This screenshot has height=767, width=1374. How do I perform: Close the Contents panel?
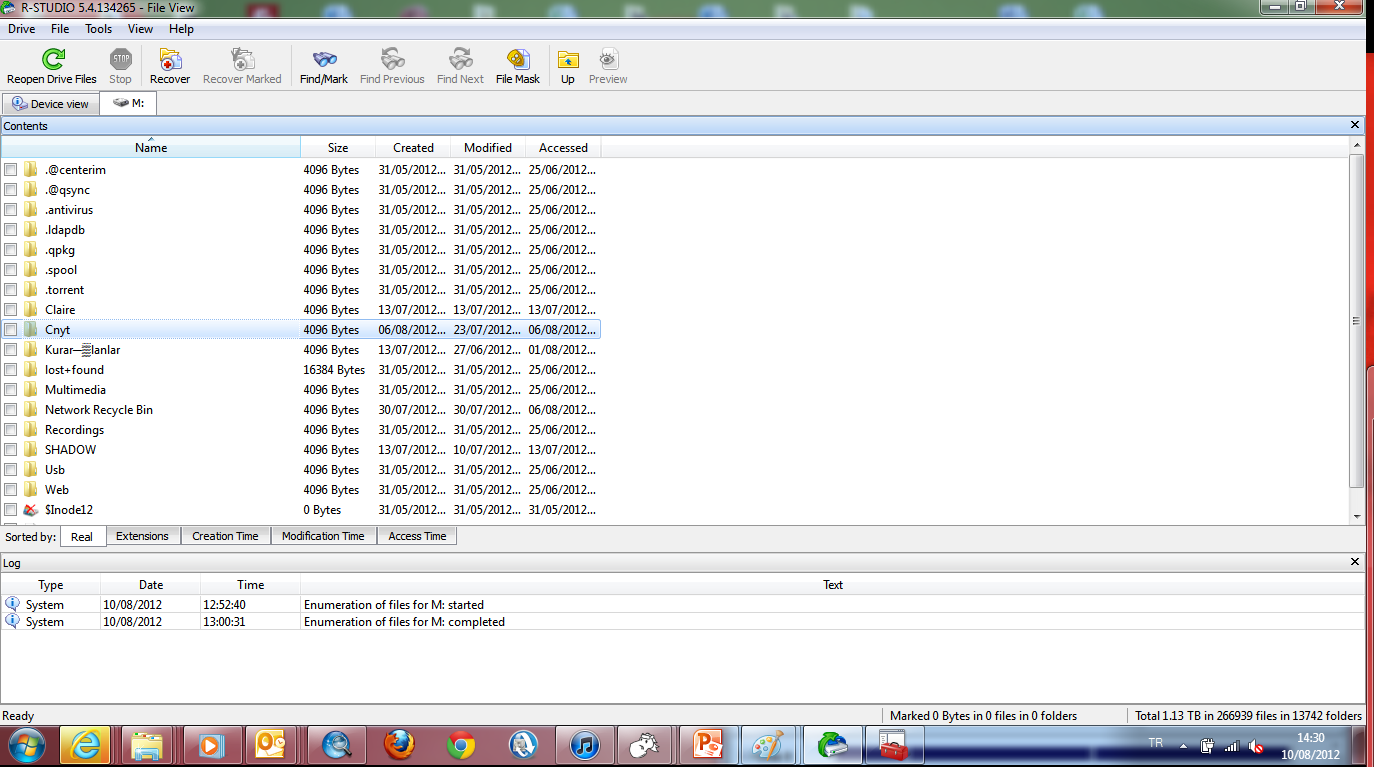[x=1355, y=125]
